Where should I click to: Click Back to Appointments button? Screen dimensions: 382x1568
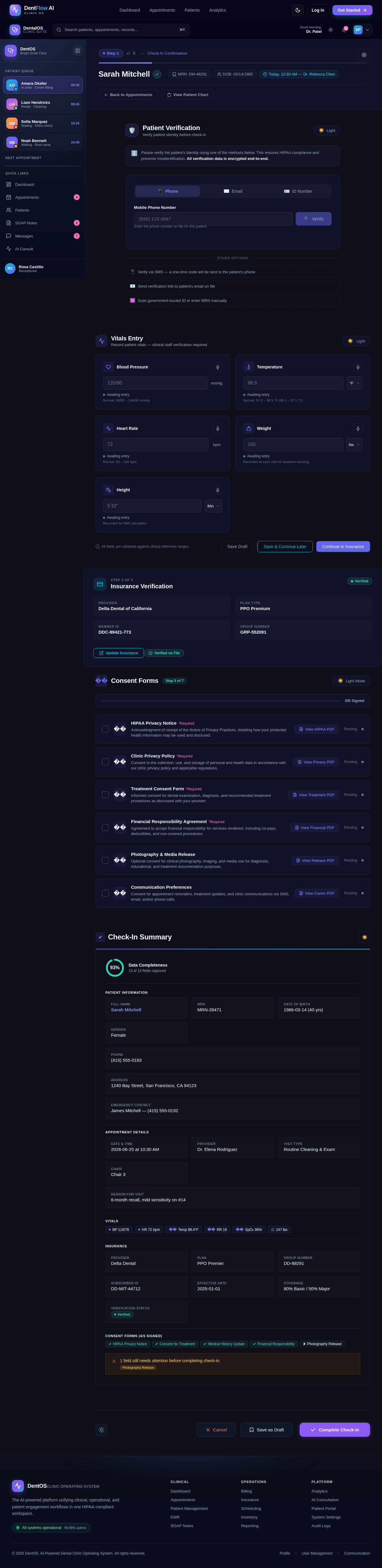pyautogui.click(x=128, y=95)
